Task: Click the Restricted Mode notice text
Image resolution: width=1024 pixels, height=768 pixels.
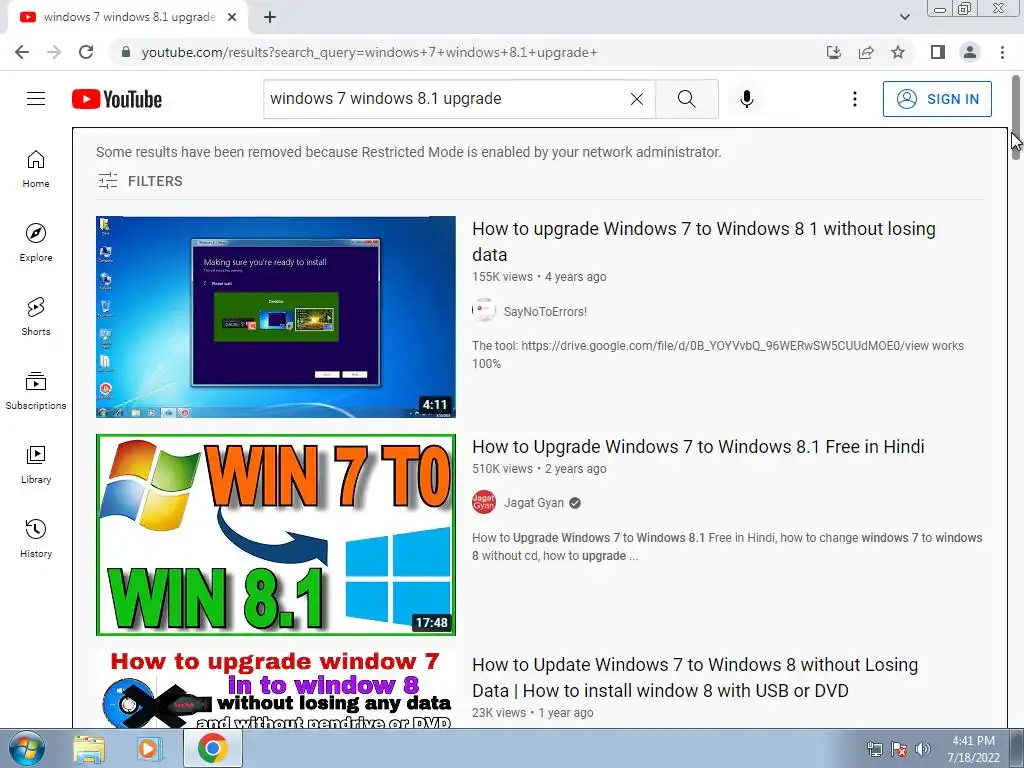Action: coord(409,152)
